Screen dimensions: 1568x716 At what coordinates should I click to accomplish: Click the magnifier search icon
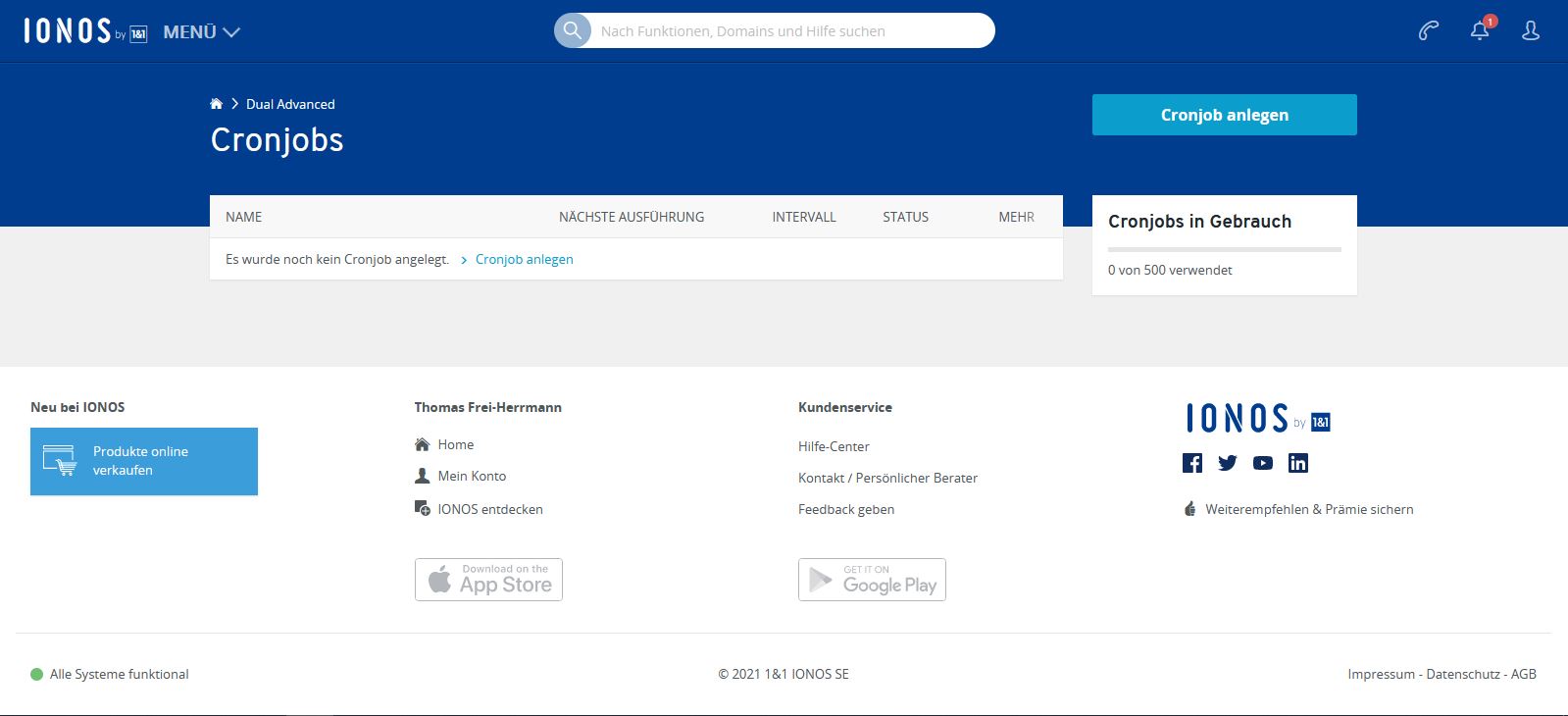573,30
